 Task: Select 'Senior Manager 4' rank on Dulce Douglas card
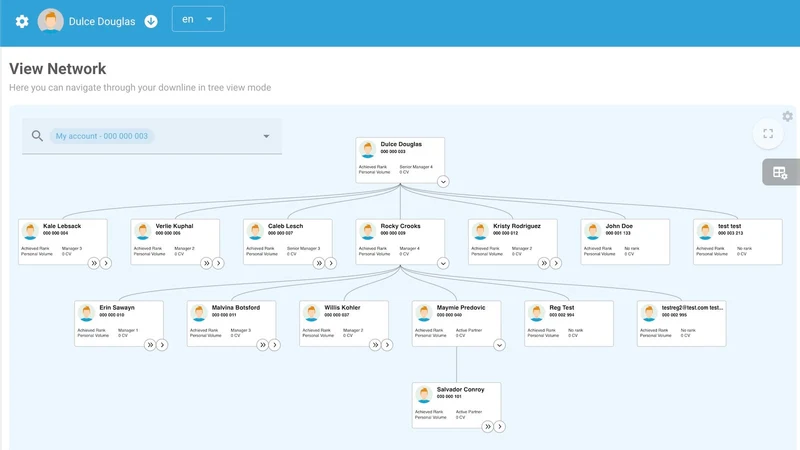tap(416, 167)
